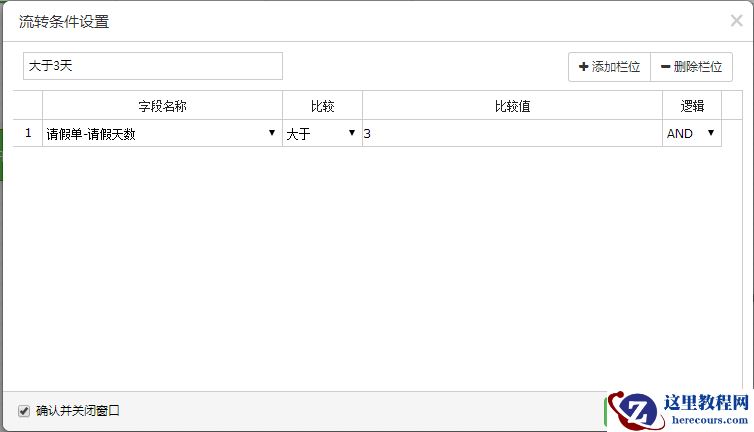Toggle the 确认并关闭窗口 checkbox
This screenshot has height=432, width=754.
(24, 411)
